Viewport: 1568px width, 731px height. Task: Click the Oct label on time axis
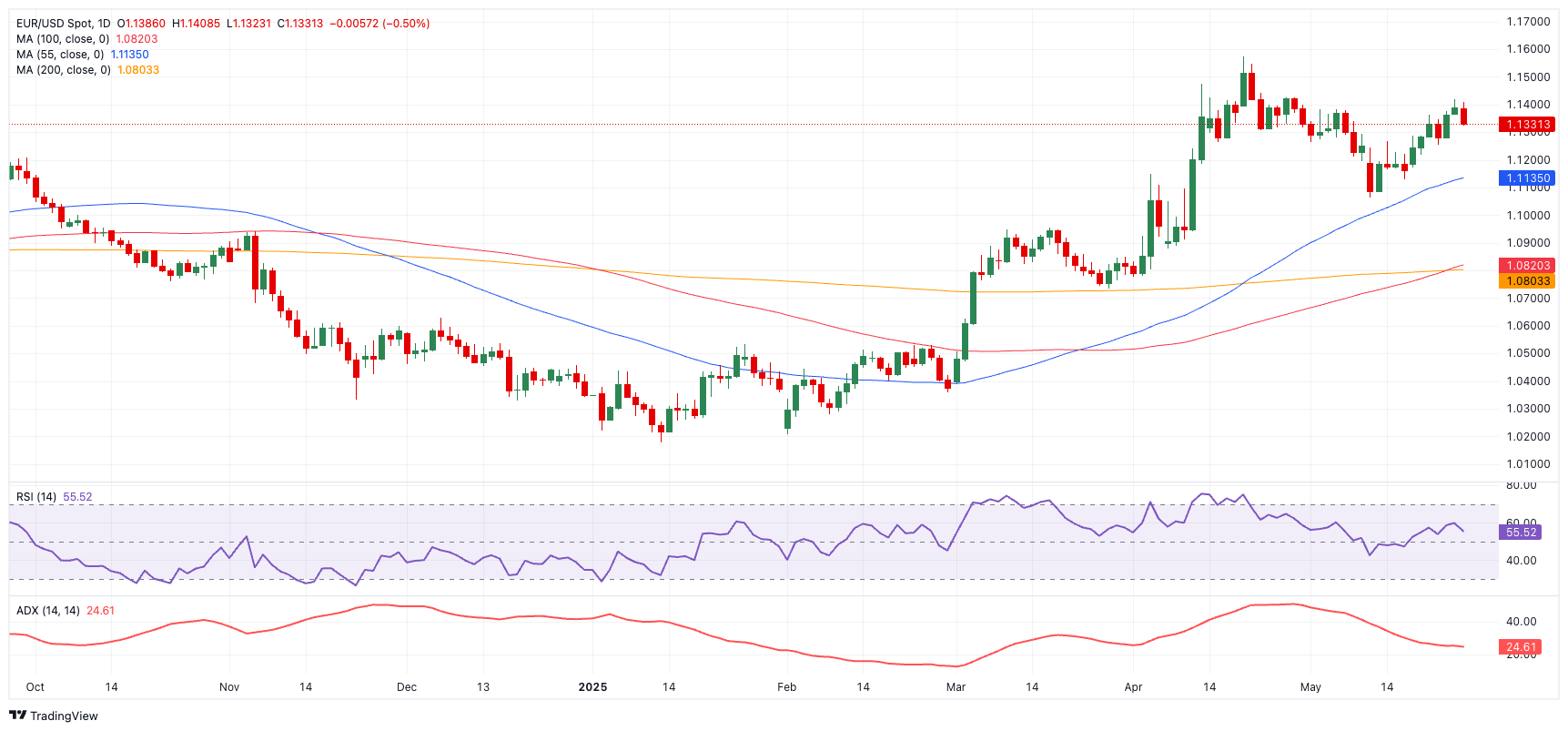[35, 687]
